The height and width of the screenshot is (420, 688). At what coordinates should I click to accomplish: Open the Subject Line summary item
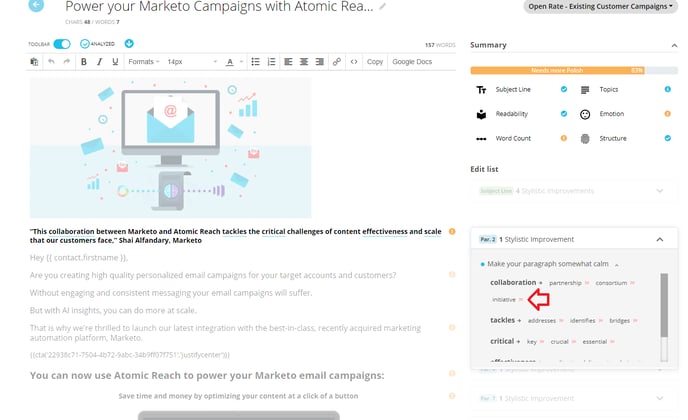tap(513, 90)
